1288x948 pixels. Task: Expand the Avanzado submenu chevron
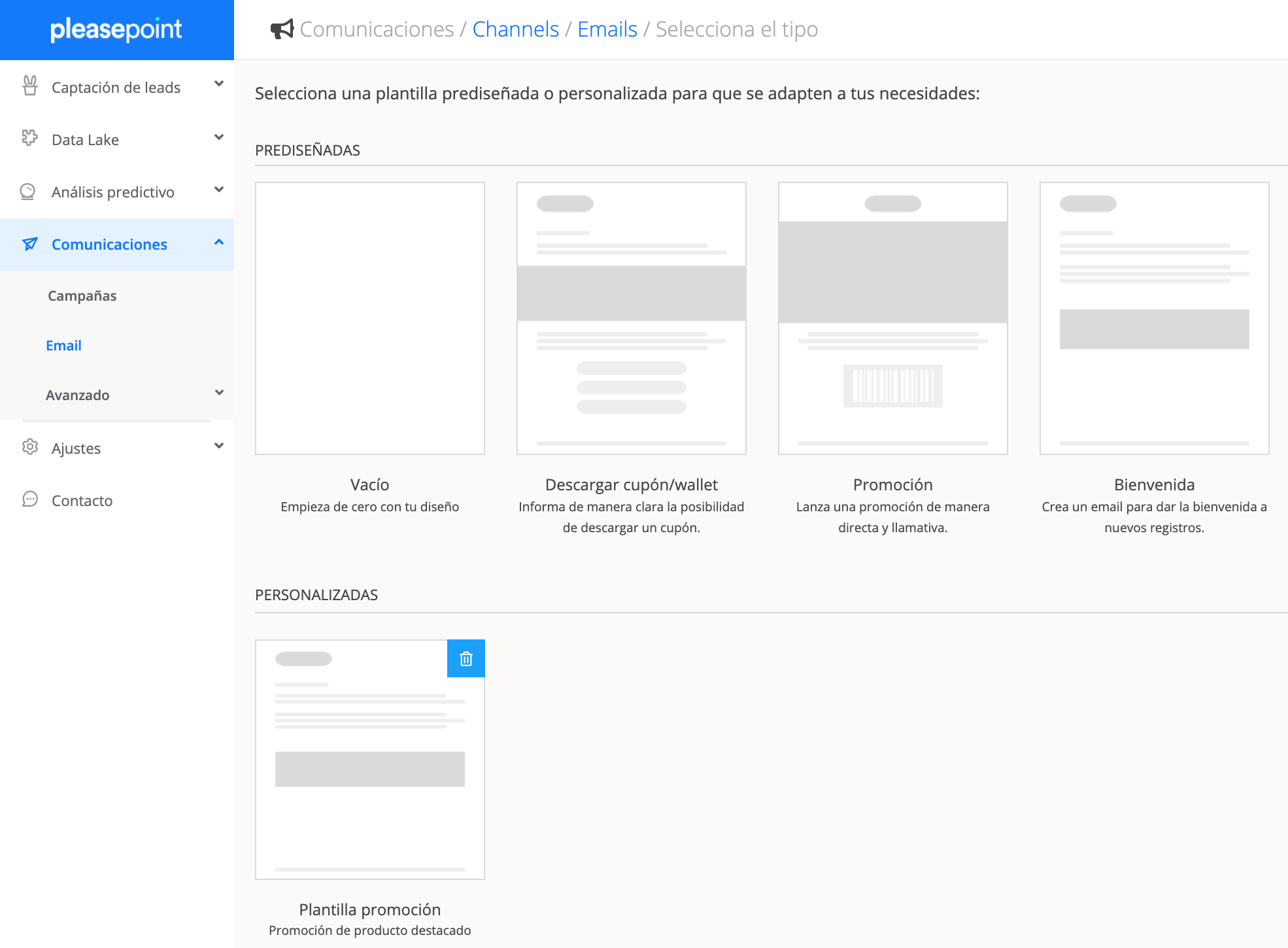pyautogui.click(x=219, y=393)
